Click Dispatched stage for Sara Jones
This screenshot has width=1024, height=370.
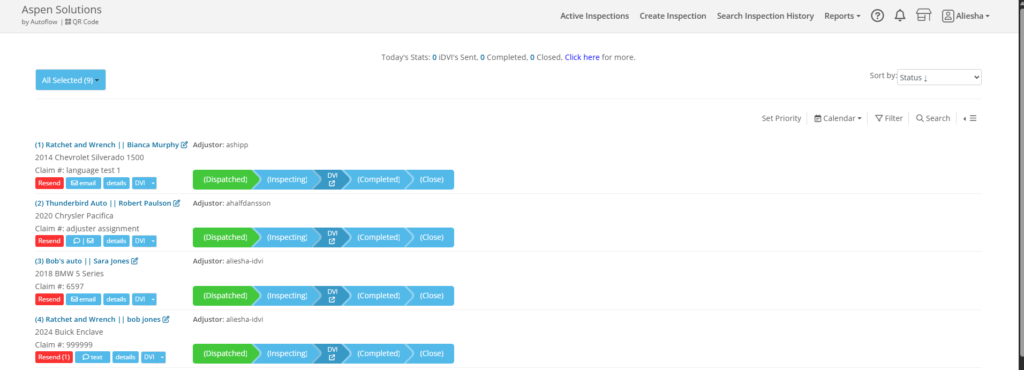click(x=225, y=296)
